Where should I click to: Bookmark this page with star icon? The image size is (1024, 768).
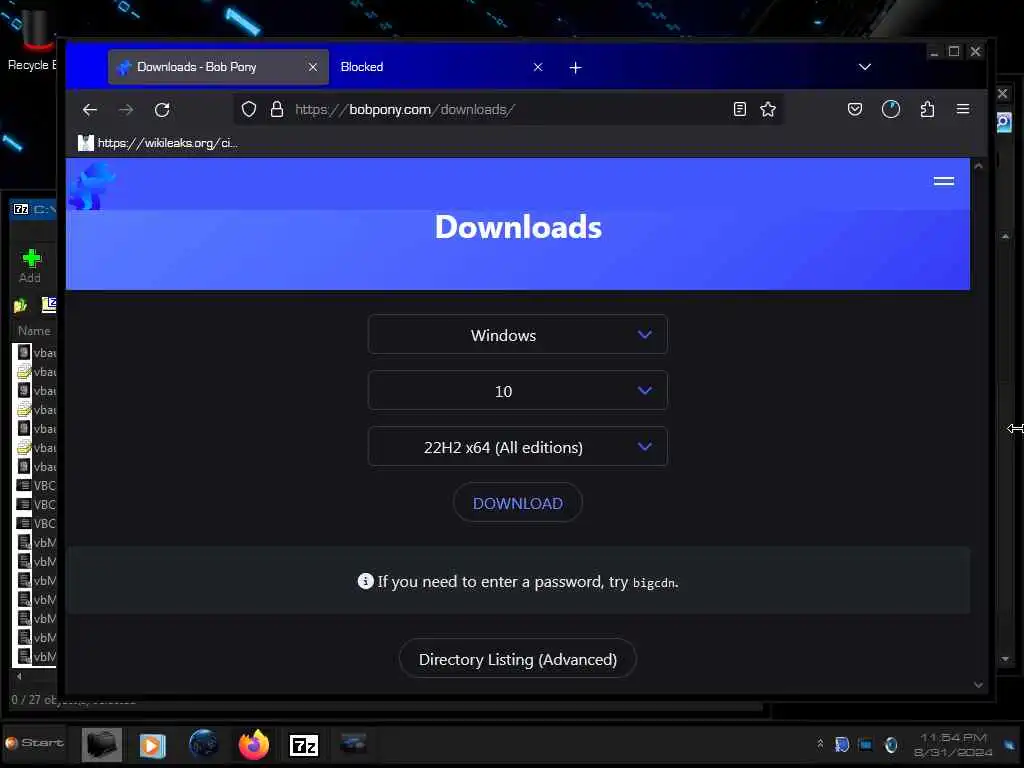[x=768, y=109]
